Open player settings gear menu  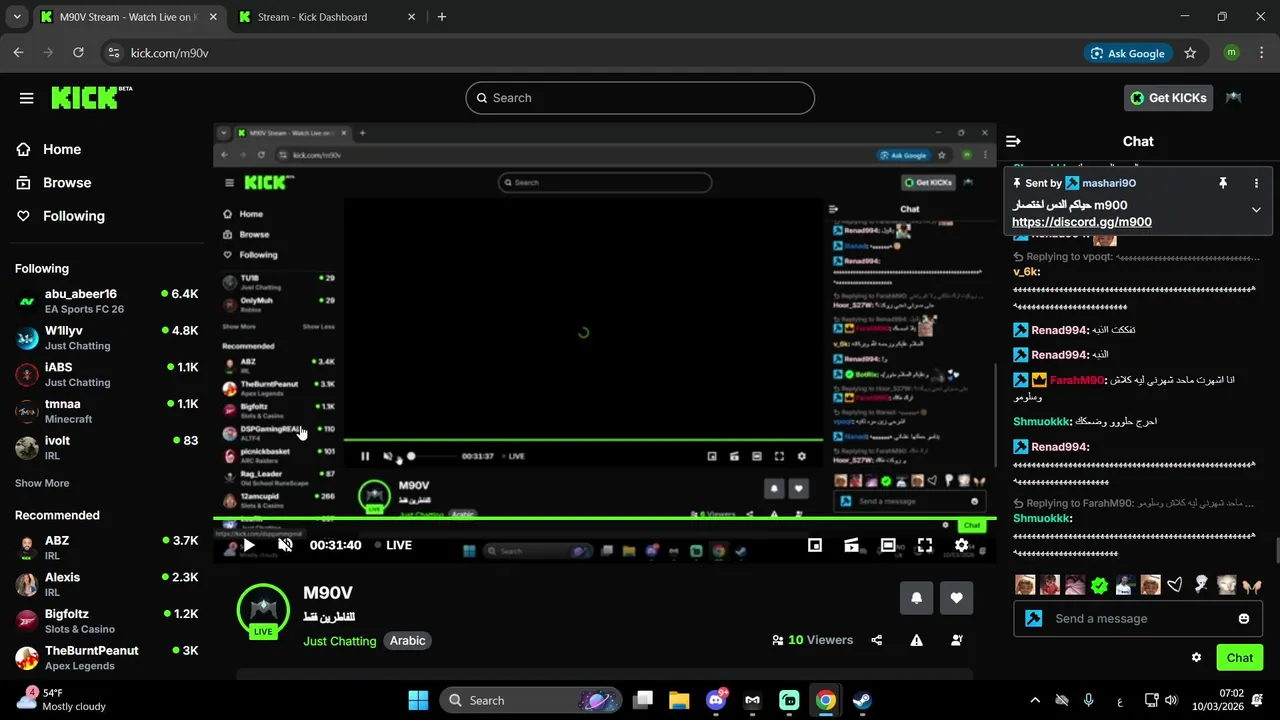(961, 545)
